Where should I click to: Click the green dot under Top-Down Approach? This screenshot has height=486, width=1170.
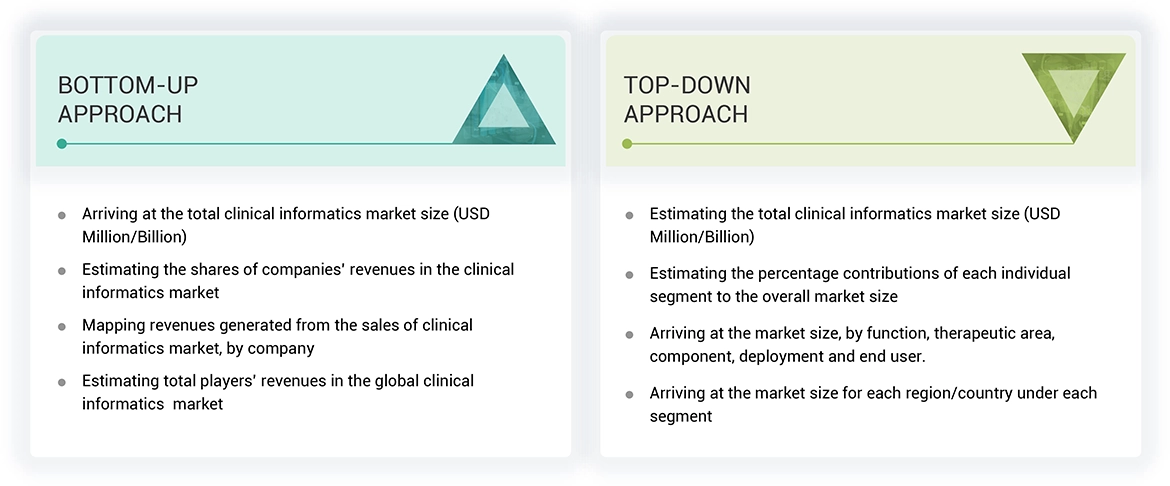pos(627,144)
